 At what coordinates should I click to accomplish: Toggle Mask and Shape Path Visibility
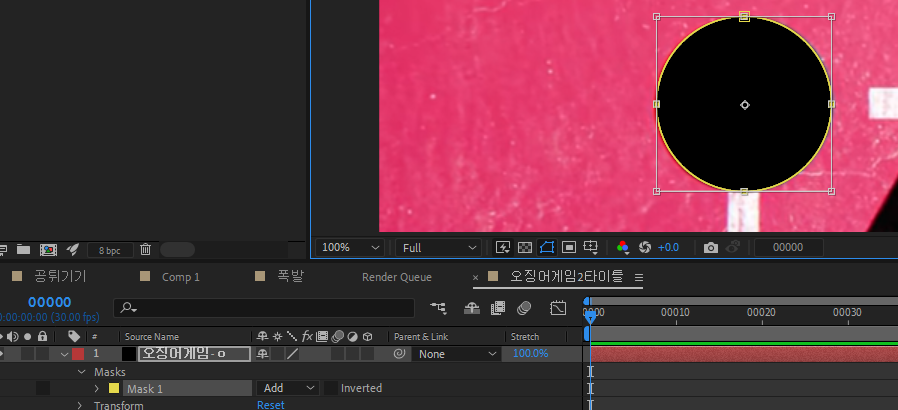click(x=546, y=247)
